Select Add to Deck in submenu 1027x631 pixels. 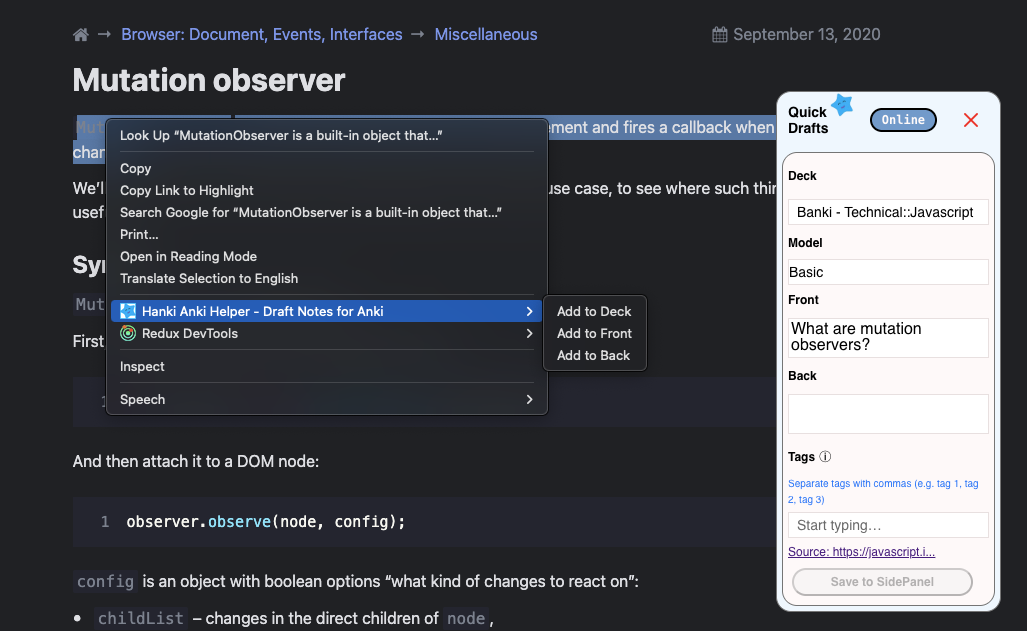click(x=594, y=312)
